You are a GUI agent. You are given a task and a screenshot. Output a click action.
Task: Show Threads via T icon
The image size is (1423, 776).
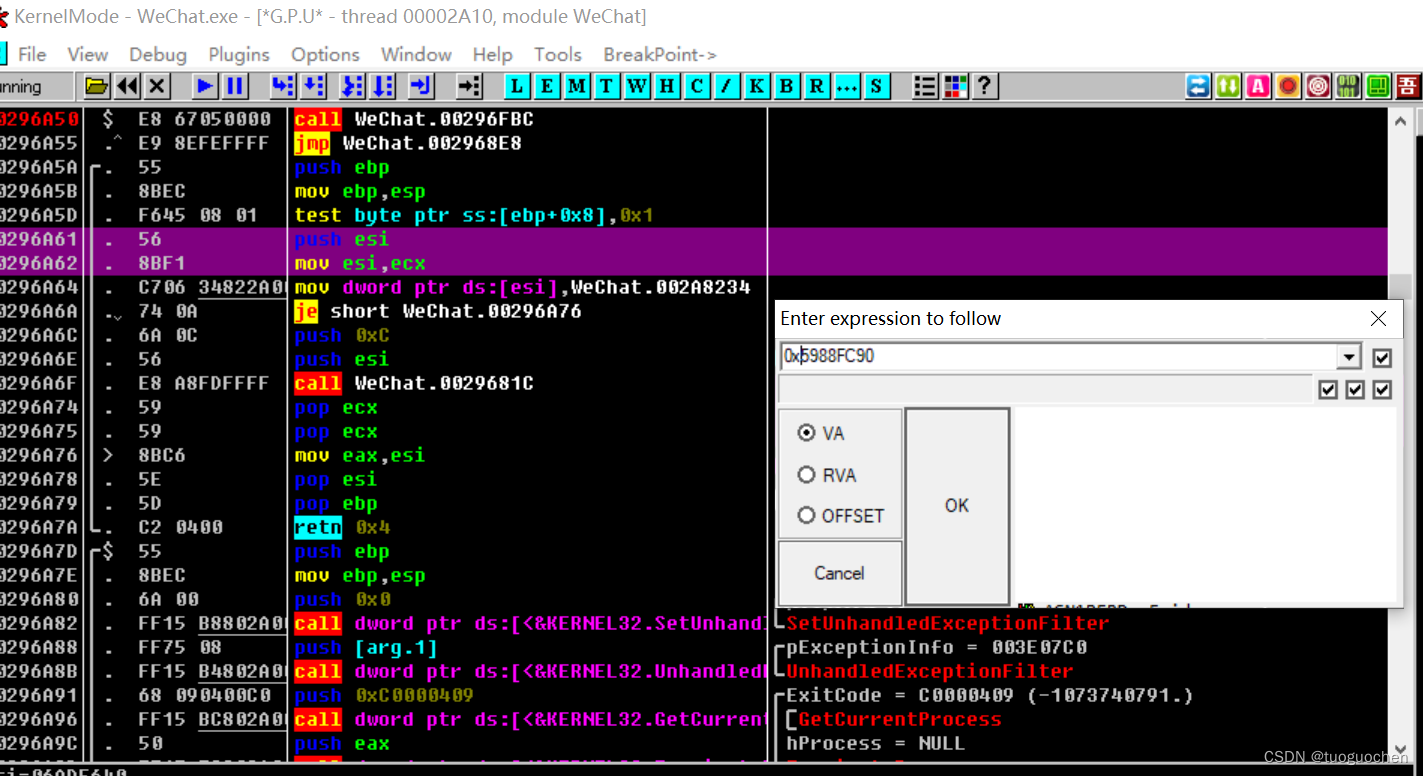(x=607, y=86)
